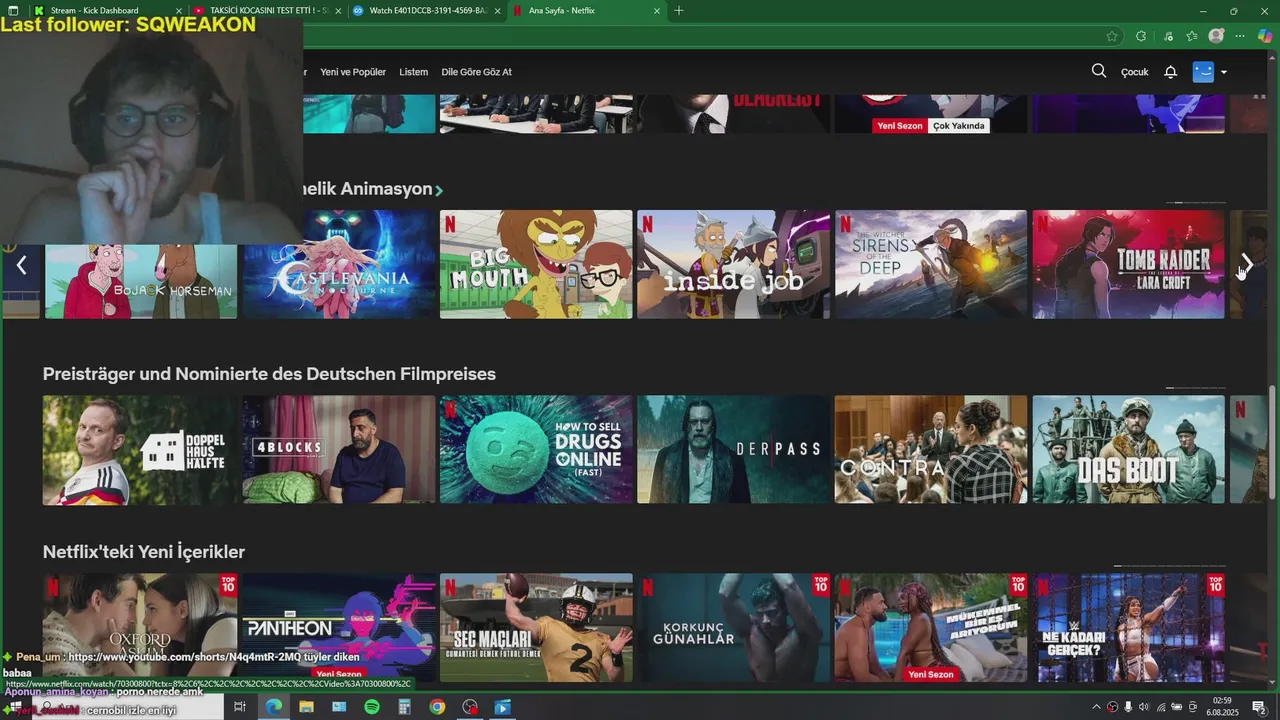This screenshot has width=1280, height=720.
Task: Open Dile Göre Göz At menu
Action: [476, 72]
